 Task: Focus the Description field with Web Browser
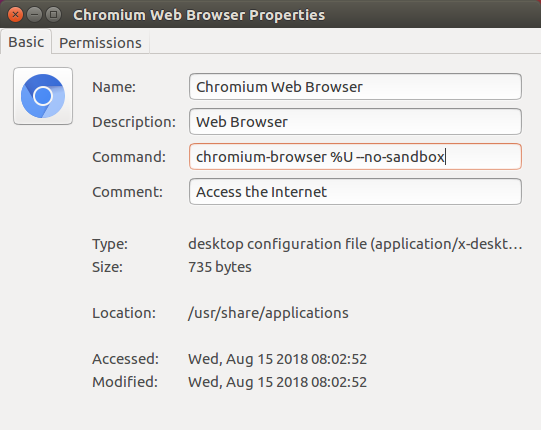click(355, 122)
